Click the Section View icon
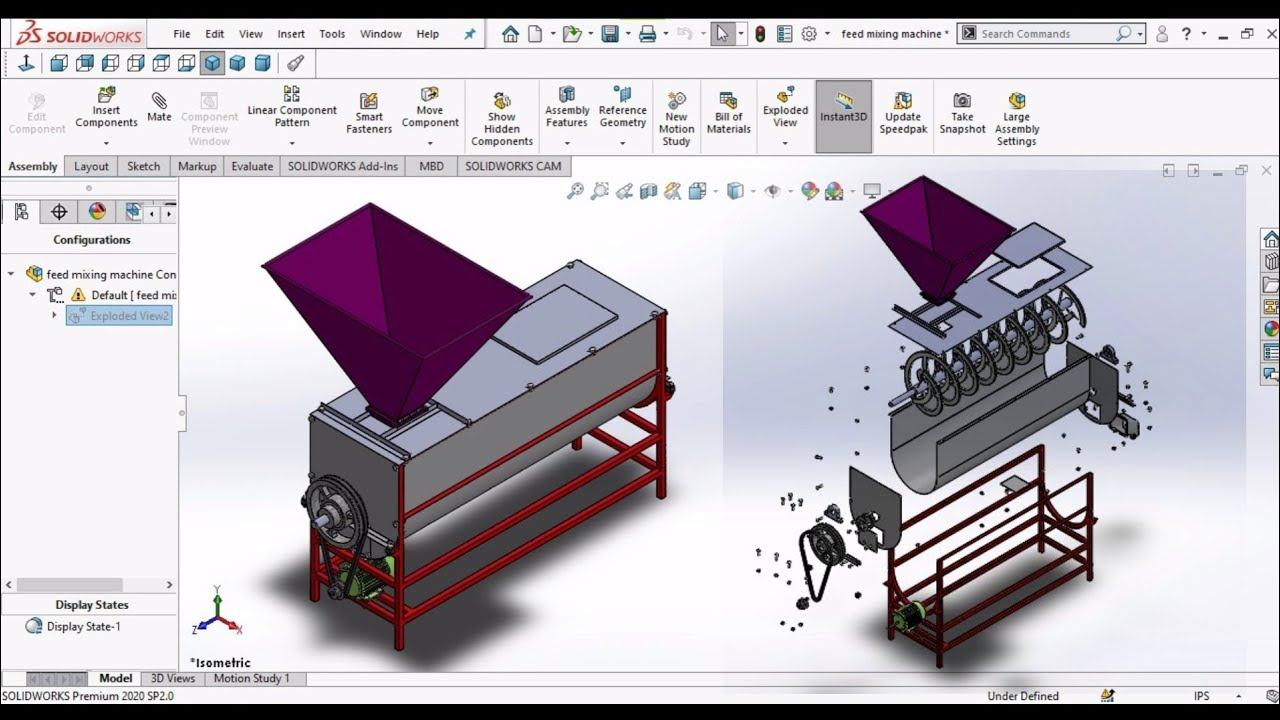 pos(648,191)
